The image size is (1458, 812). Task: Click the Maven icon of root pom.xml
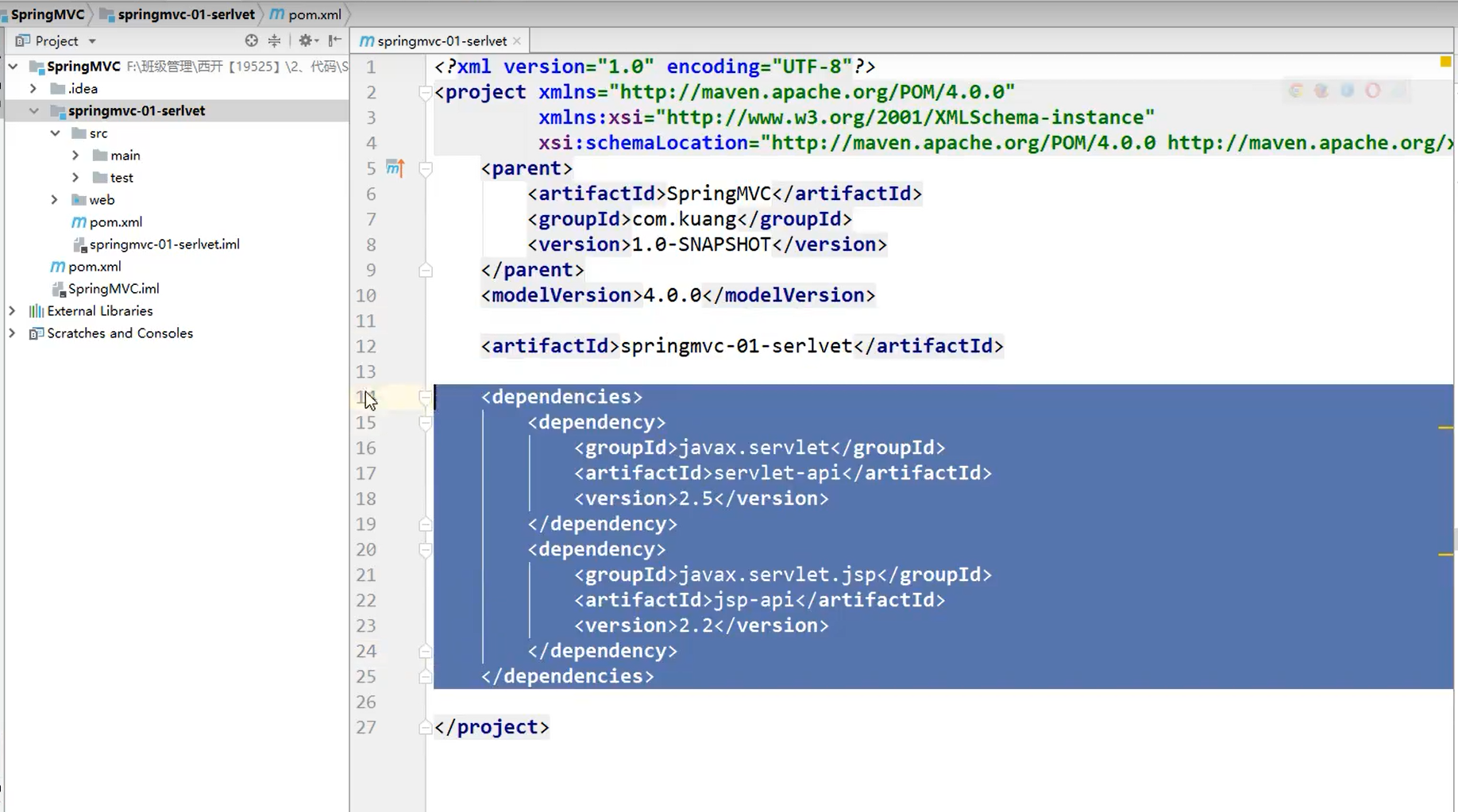(x=57, y=267)
